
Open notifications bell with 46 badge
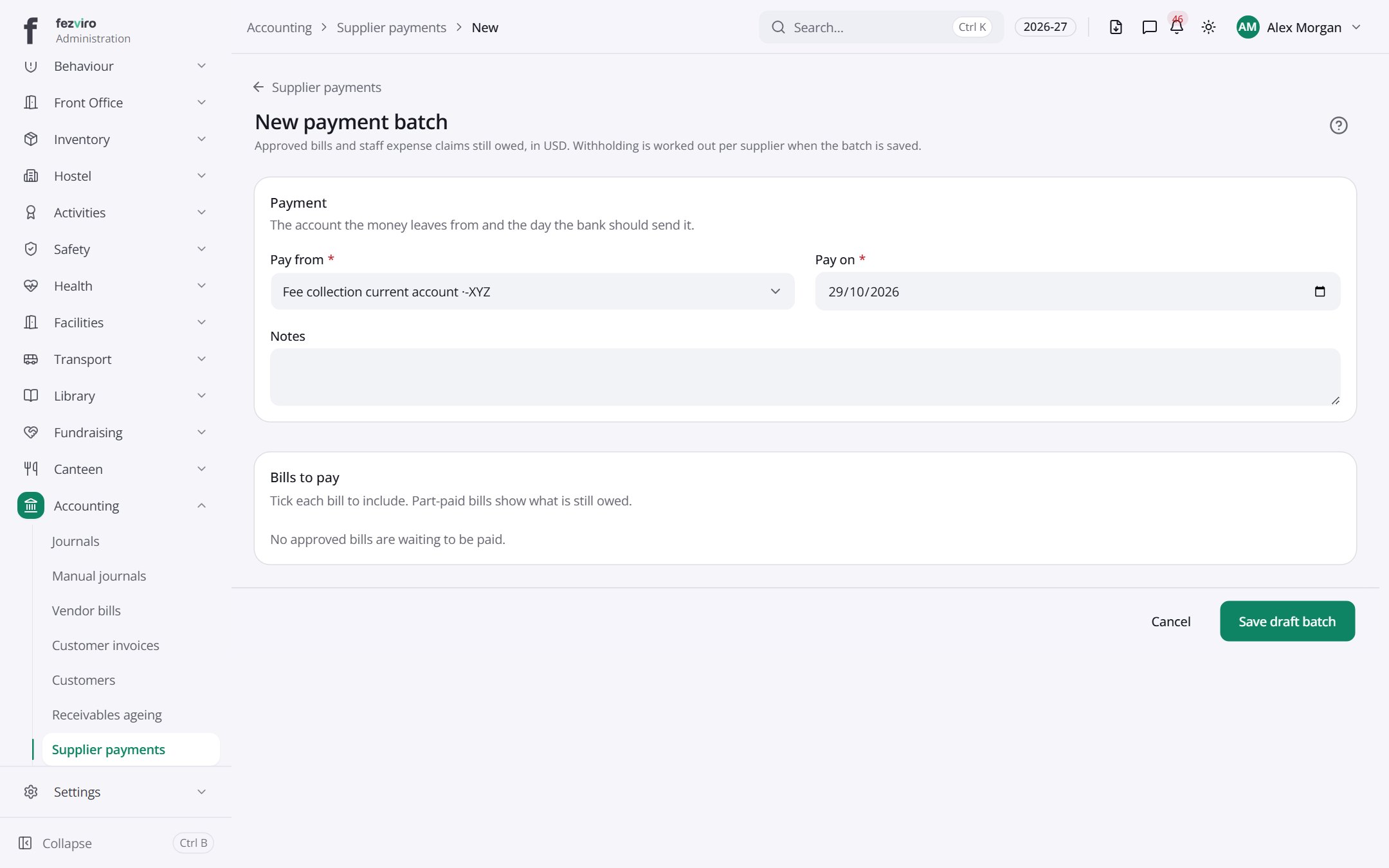pyautogui.click(x=1177, y=26)
